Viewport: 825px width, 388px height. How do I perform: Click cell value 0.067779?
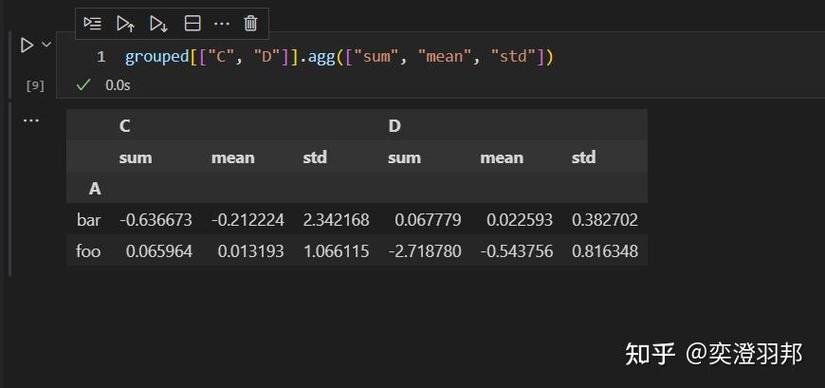428,220
